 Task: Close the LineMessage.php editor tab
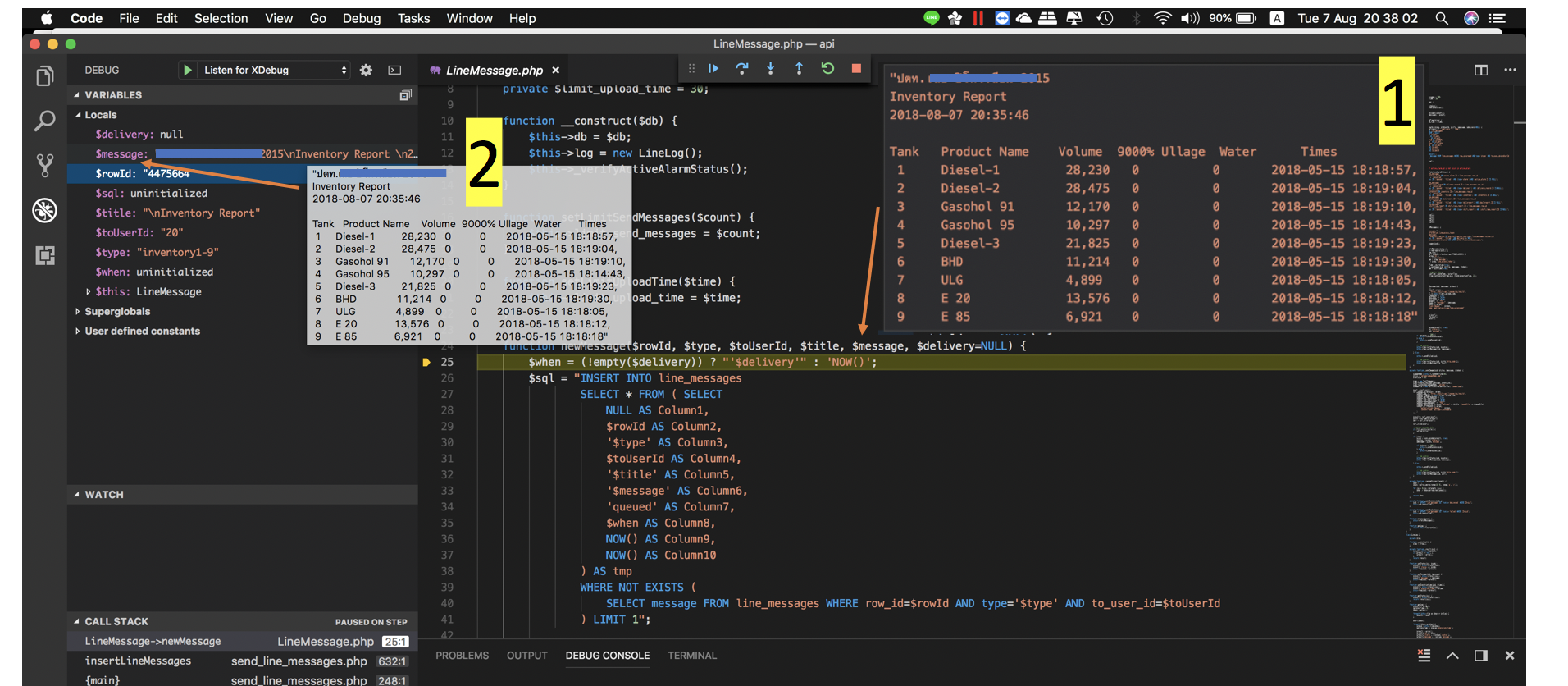coord(556,71)
